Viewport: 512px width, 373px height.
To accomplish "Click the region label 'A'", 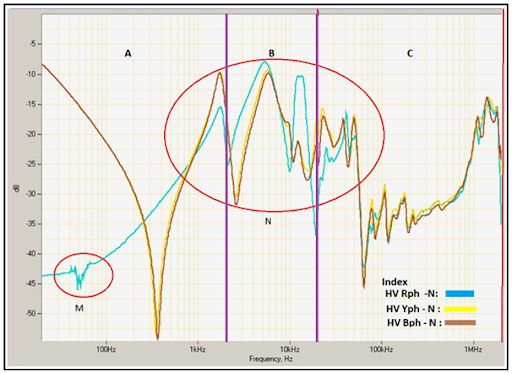I will [128, 53].
